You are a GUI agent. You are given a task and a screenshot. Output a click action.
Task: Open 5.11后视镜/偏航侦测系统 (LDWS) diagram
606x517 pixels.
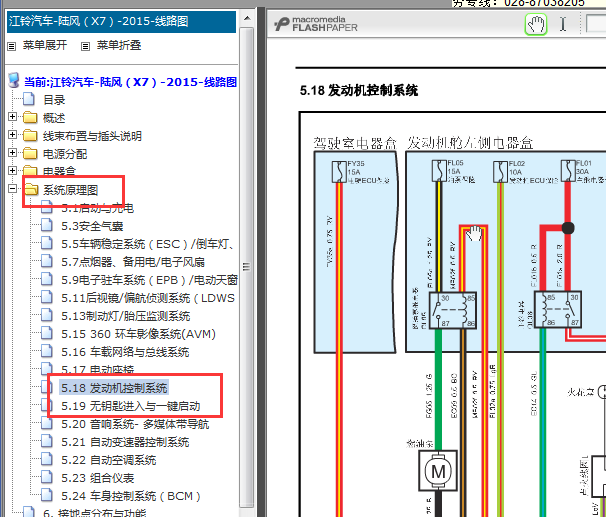coord(148,298)
